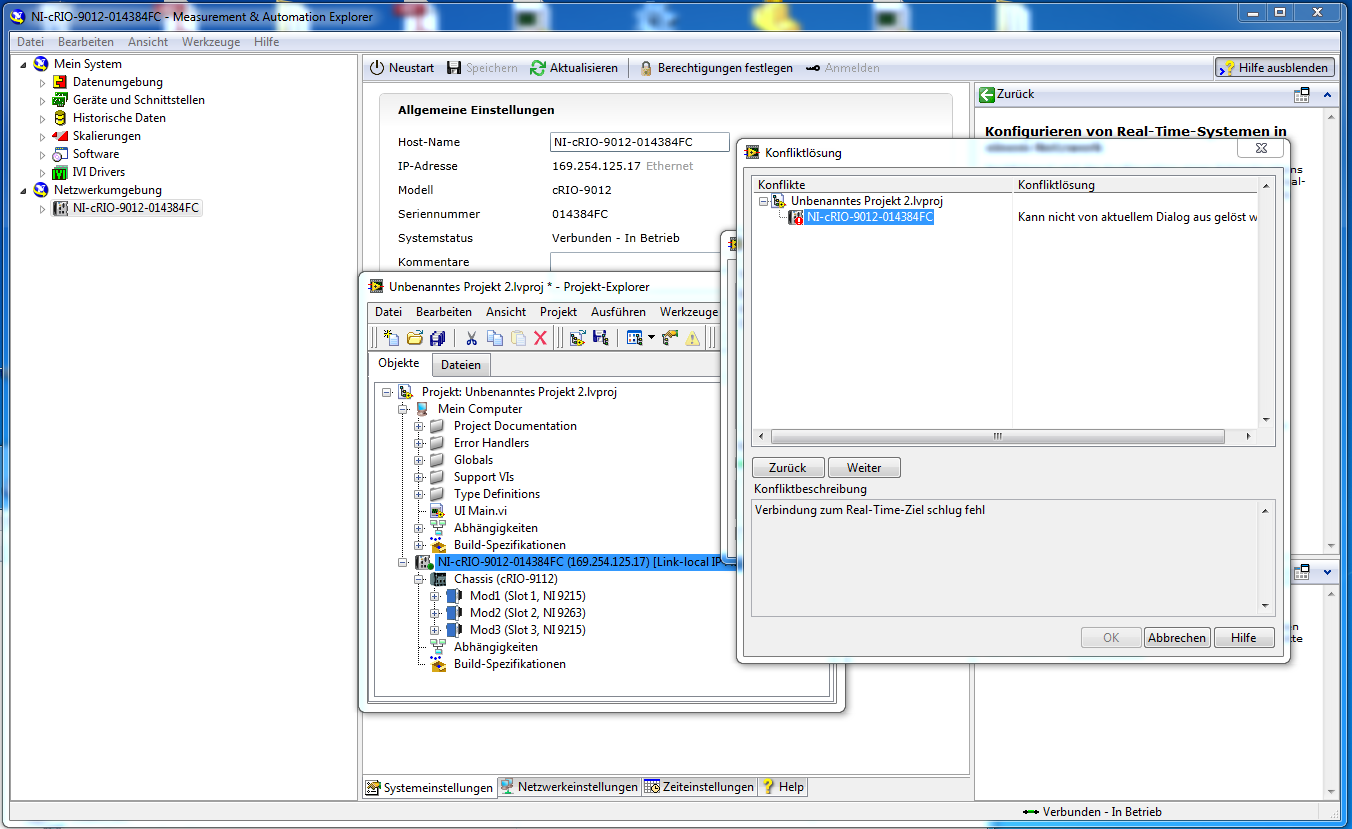Click the Seriennummer value 014384FC
Image resolution: width=1352 pixels, height=829 pixels.
(580, 214)
